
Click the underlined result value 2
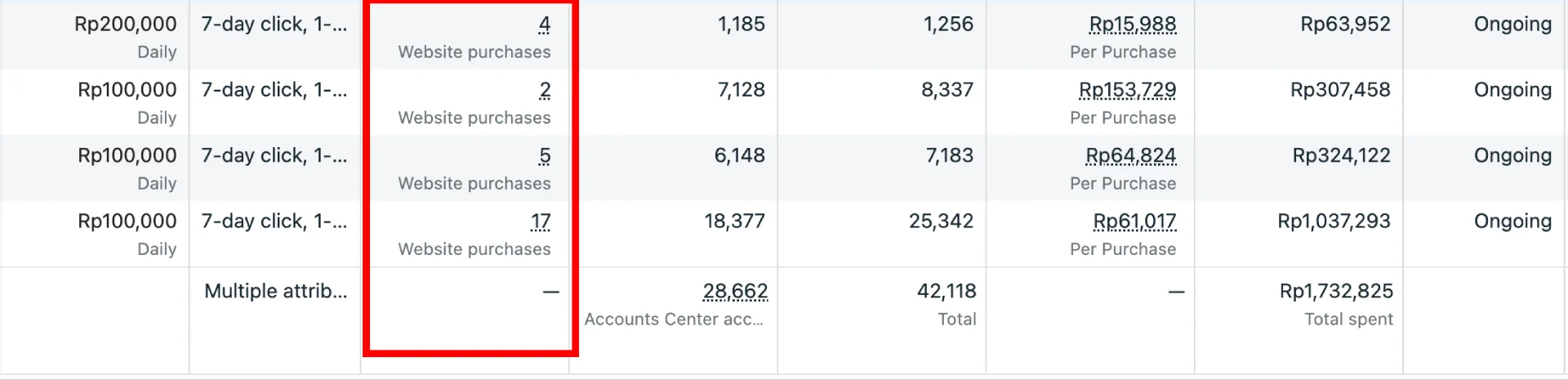[545, 90]
